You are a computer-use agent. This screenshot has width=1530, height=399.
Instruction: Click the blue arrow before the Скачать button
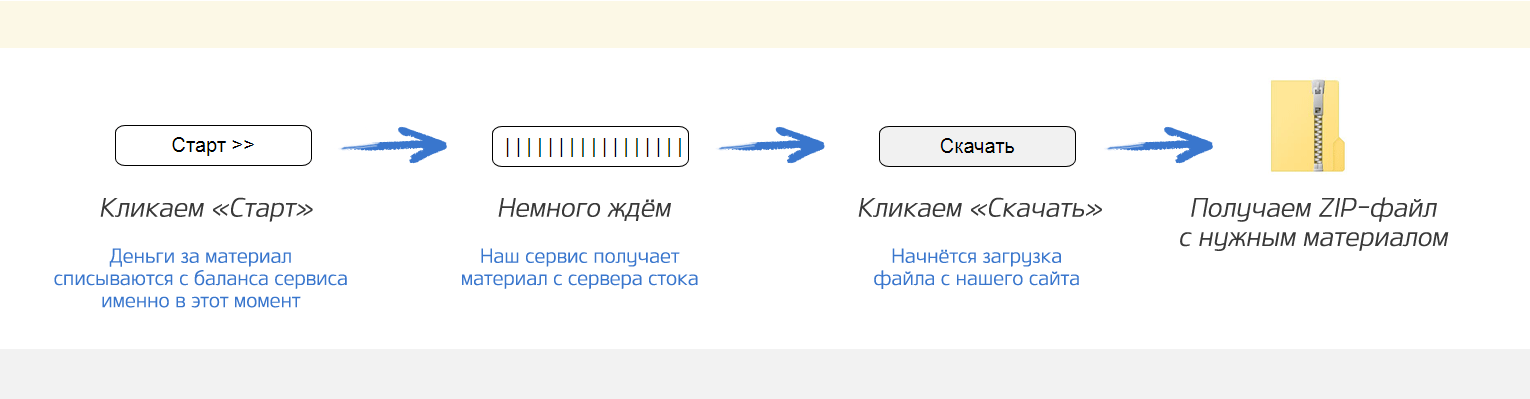point(771,143)
